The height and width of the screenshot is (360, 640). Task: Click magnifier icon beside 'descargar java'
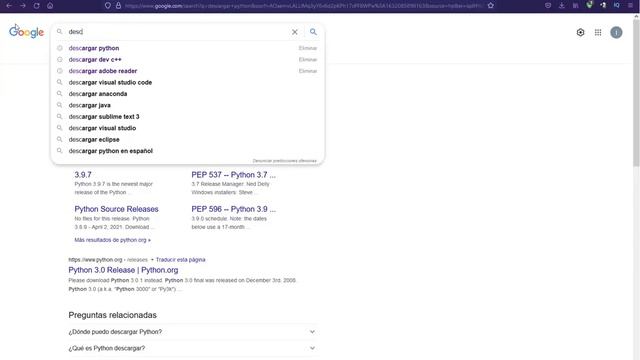tap(60, 105)
